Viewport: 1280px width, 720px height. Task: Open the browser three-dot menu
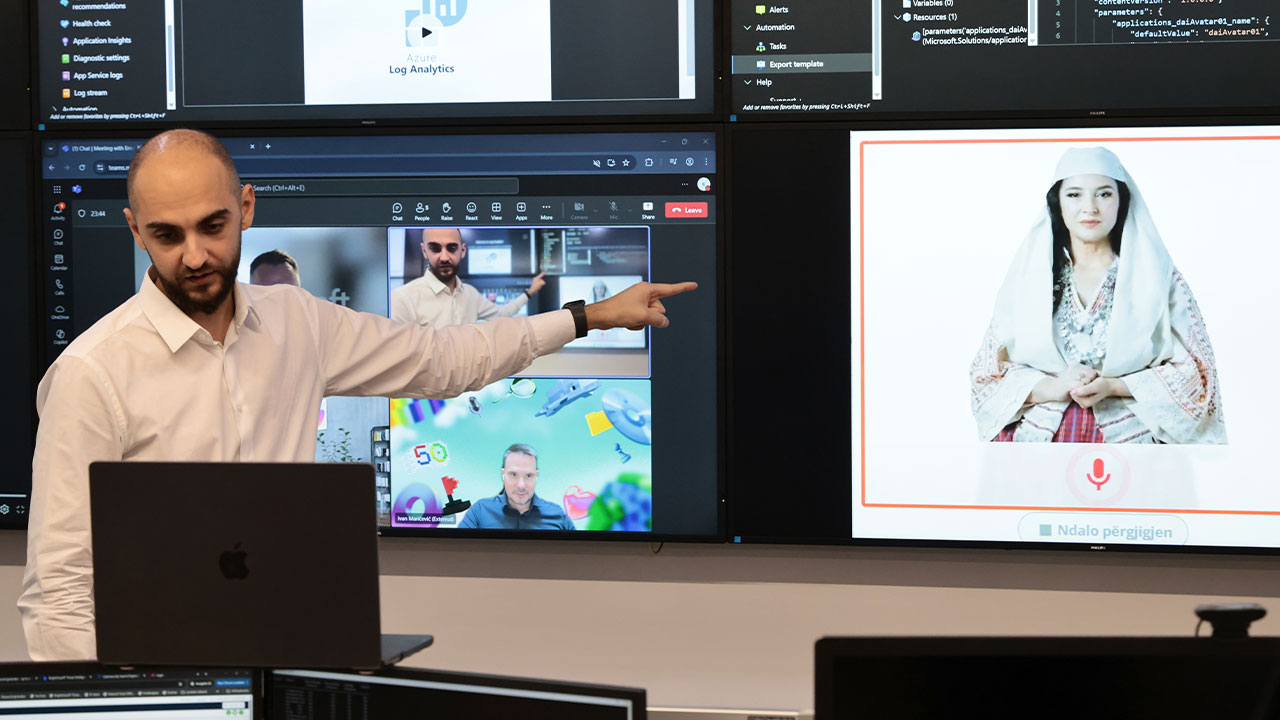click(706, 162)
